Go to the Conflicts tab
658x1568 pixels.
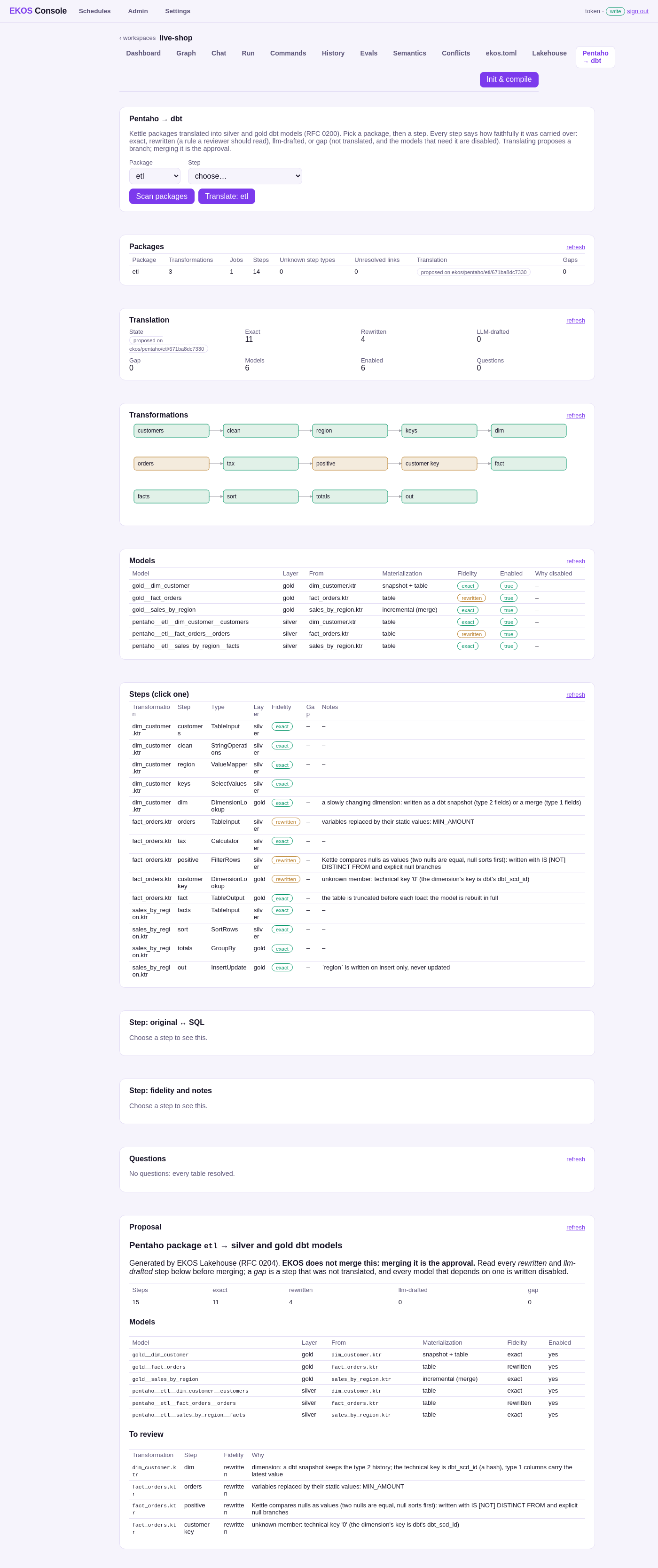[456, 54]
